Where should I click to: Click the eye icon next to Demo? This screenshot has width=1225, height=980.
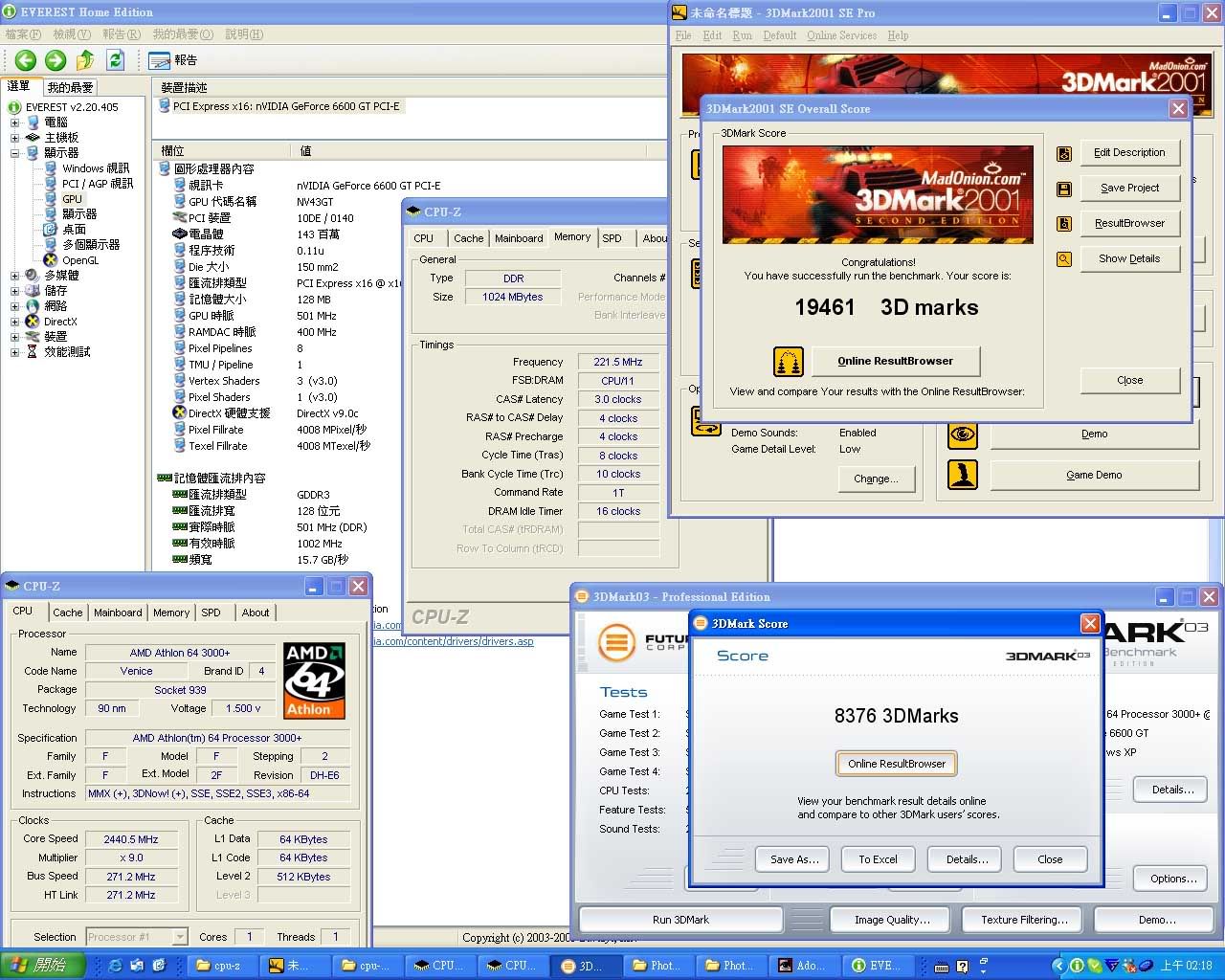963,434
